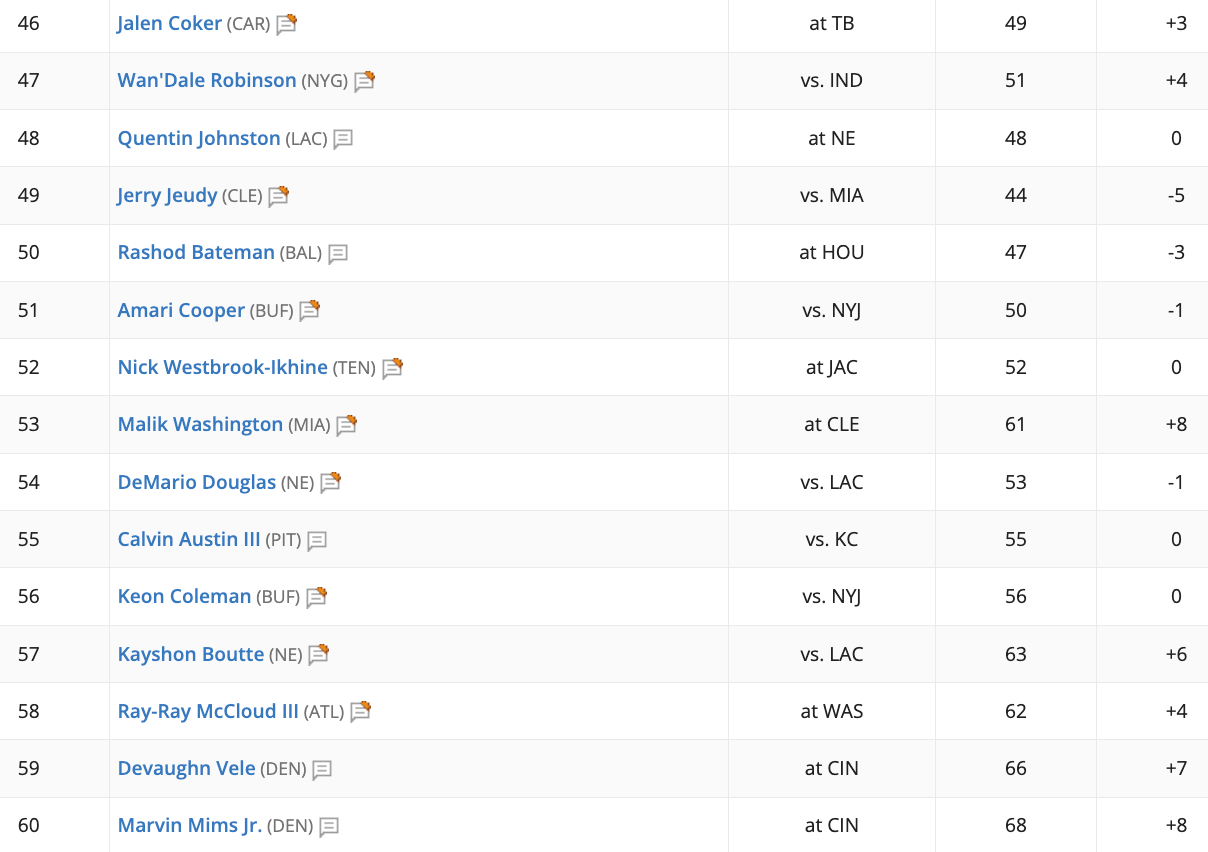Click the note icon beside Jerry Jeudy
This screenshot has height=852, width=1208.
(278, 196)
